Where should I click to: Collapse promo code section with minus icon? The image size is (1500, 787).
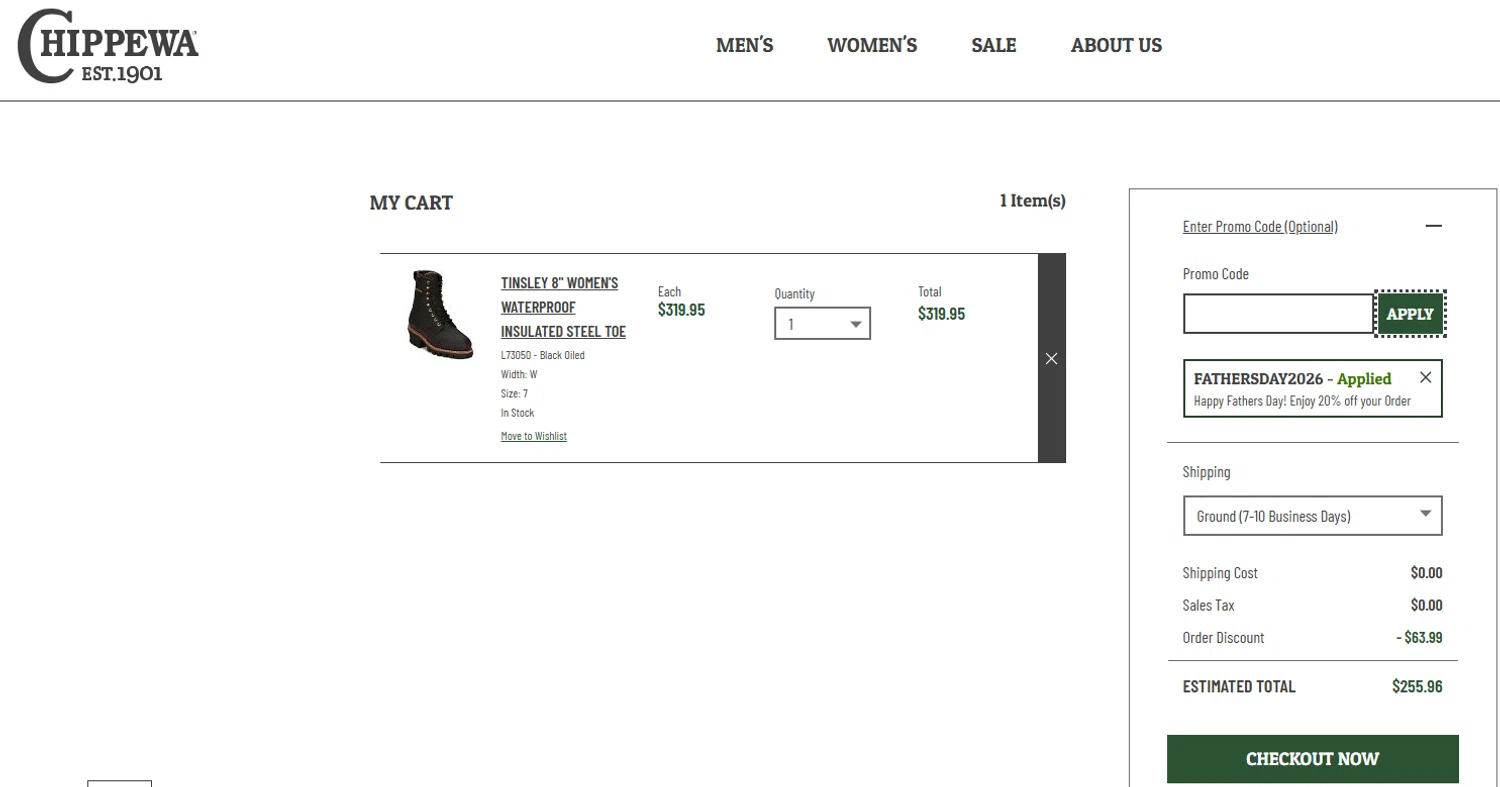1433,226
